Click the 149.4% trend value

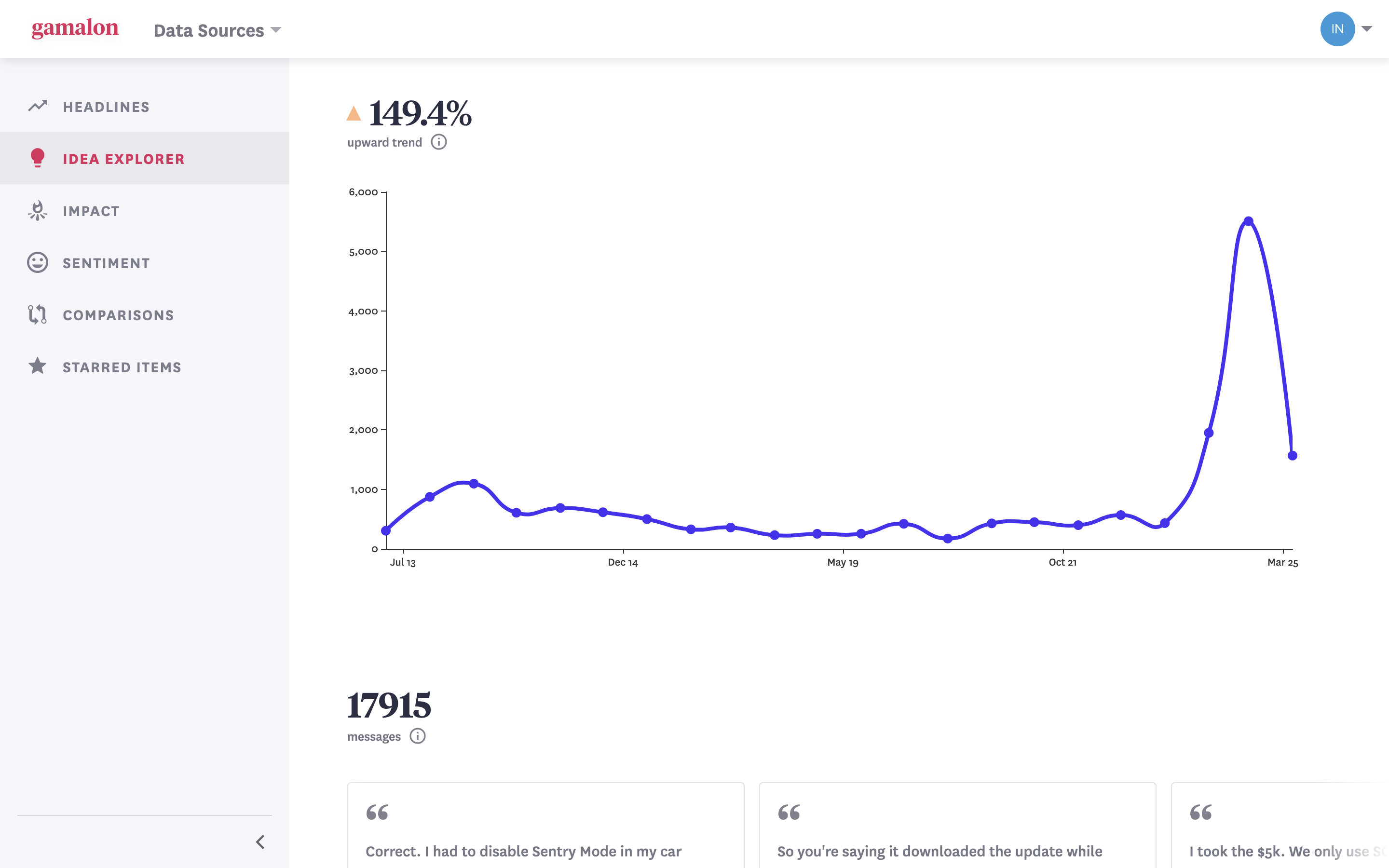pyautogui.click(x=420, y=113)
